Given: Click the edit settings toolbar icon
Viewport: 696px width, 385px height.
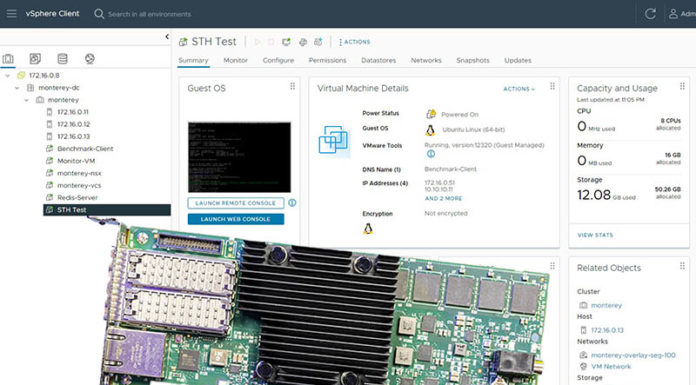Looking at the screenshot, I should point(303,42).
